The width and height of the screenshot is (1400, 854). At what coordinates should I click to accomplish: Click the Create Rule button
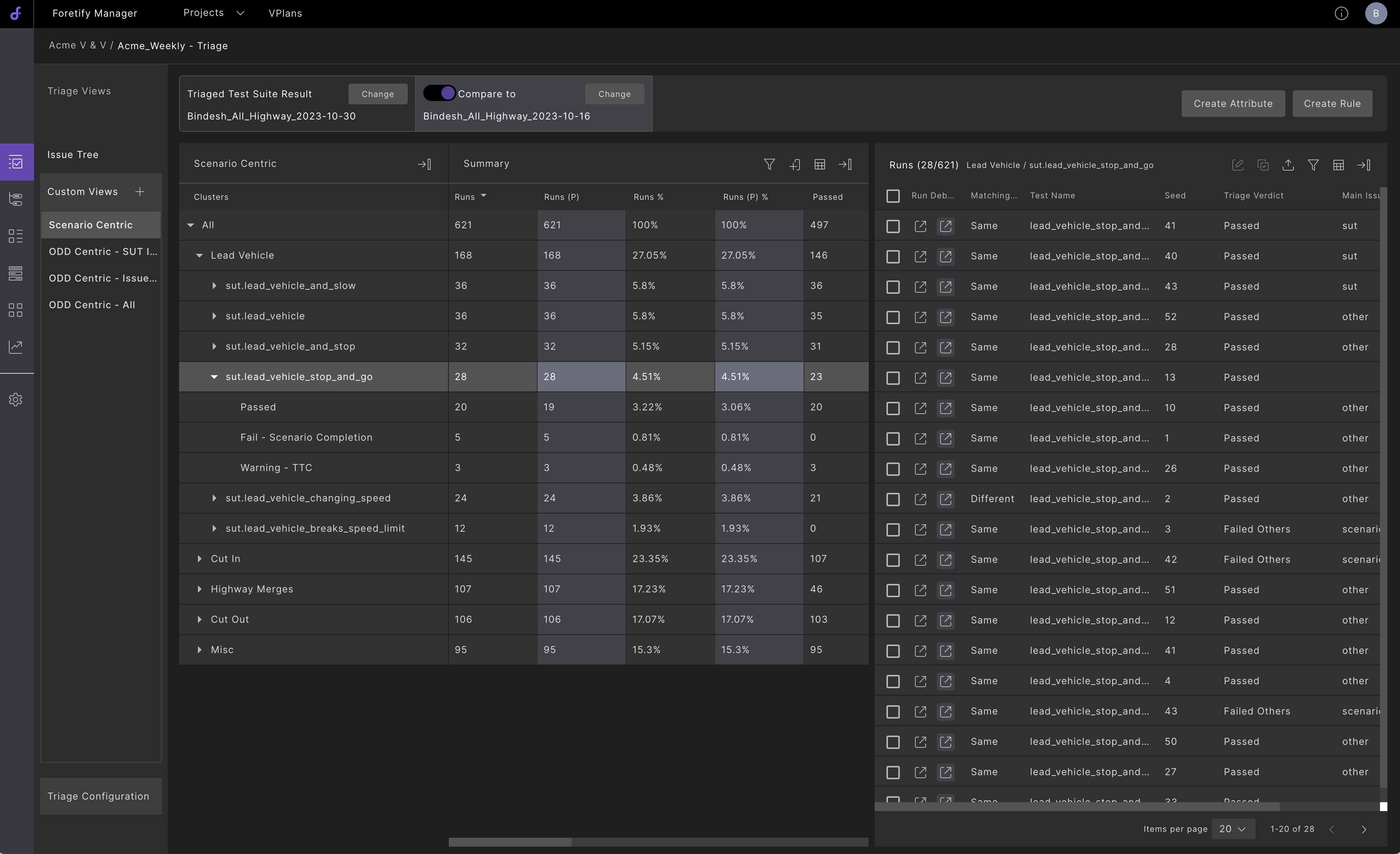[1332, 103]
